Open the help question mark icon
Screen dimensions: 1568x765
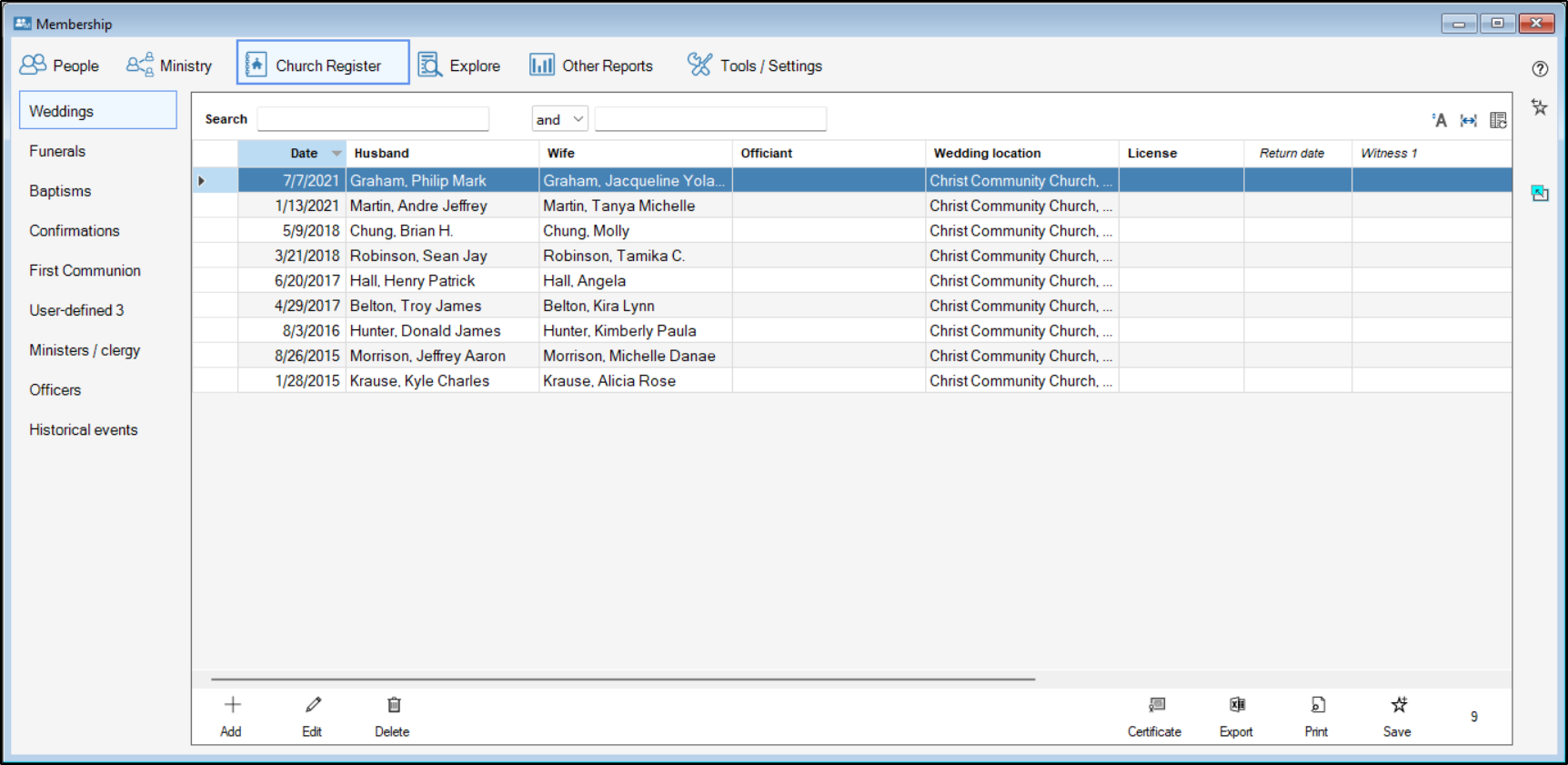[x=1540, y=69]
